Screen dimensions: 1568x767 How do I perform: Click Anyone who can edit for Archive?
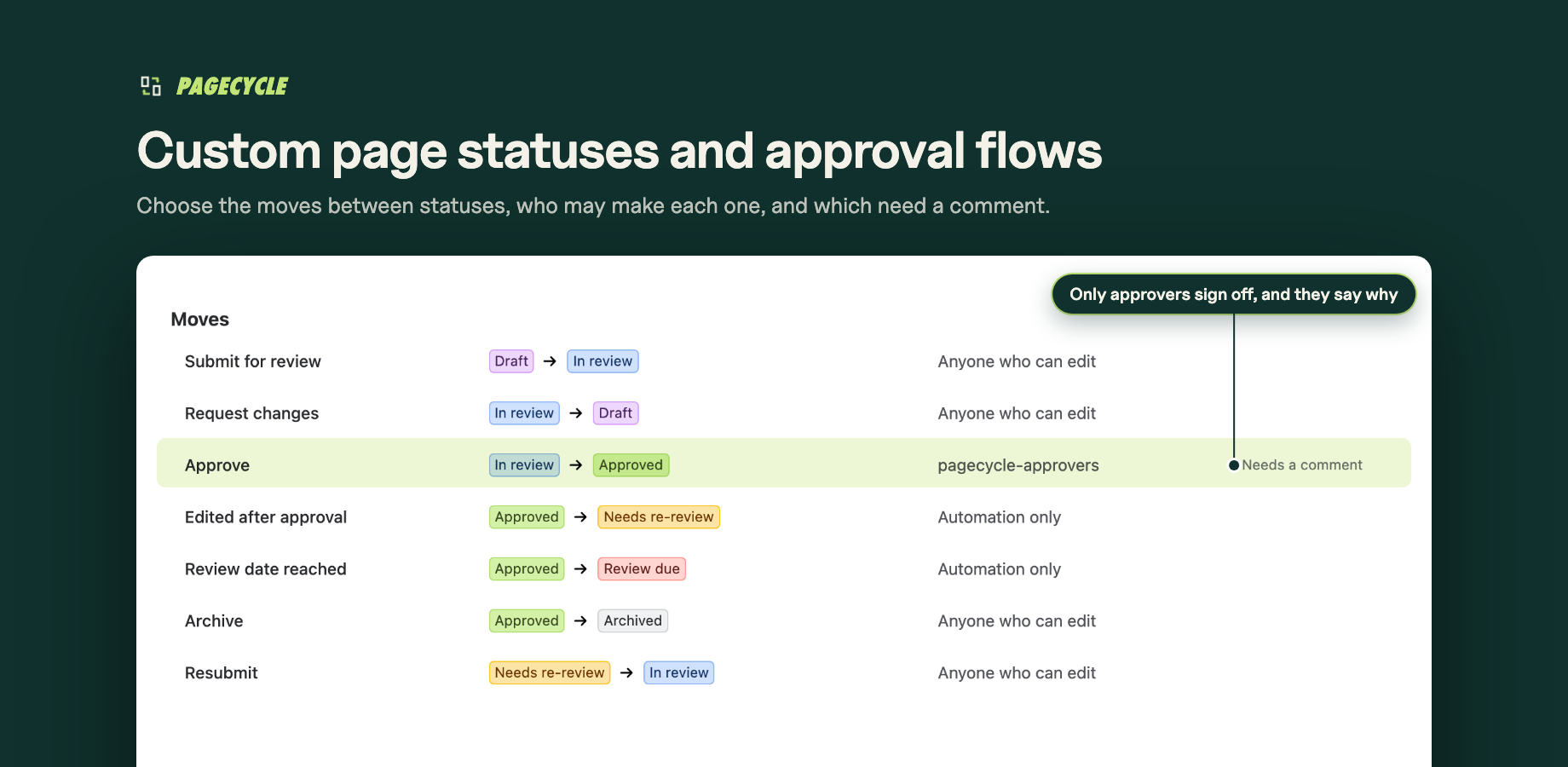click(x=1017, y=621)
